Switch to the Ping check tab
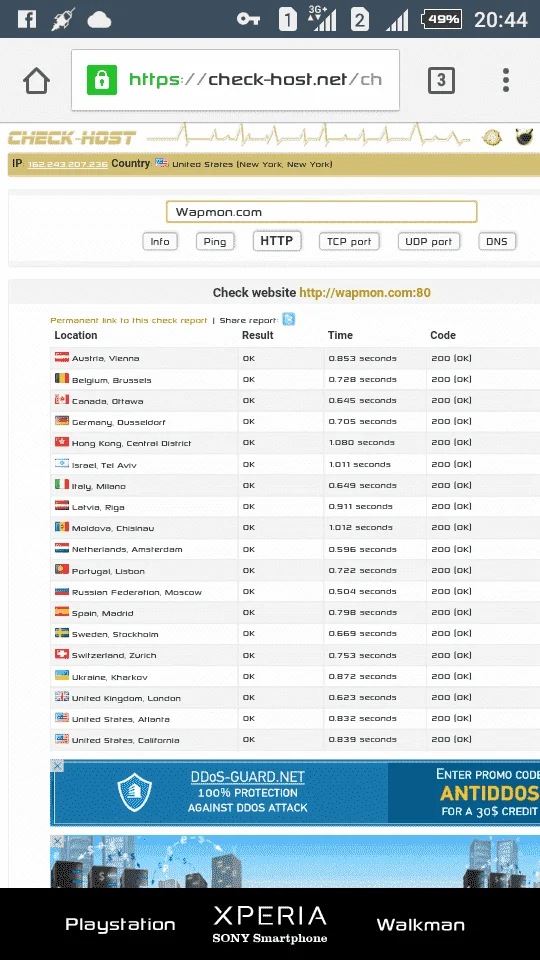Viewport: 540px width, 960px height. (215, 241)
